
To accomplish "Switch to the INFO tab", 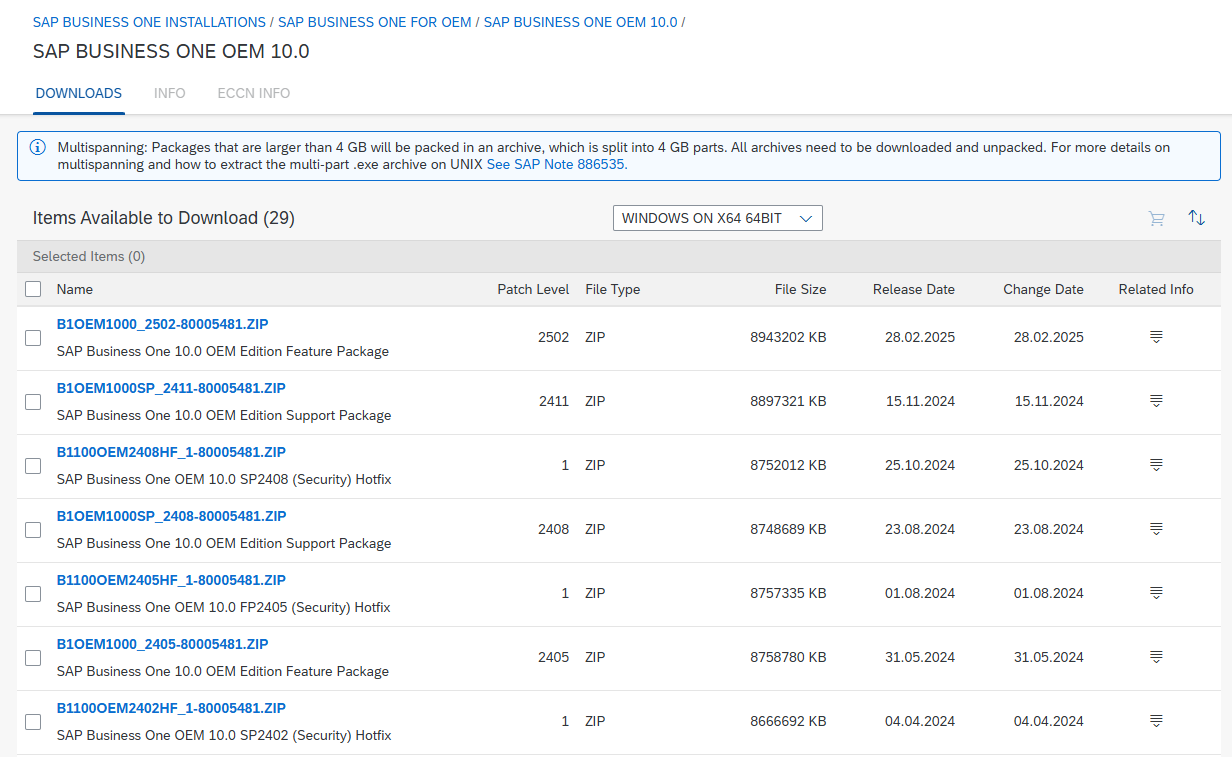I will point(170,93).
